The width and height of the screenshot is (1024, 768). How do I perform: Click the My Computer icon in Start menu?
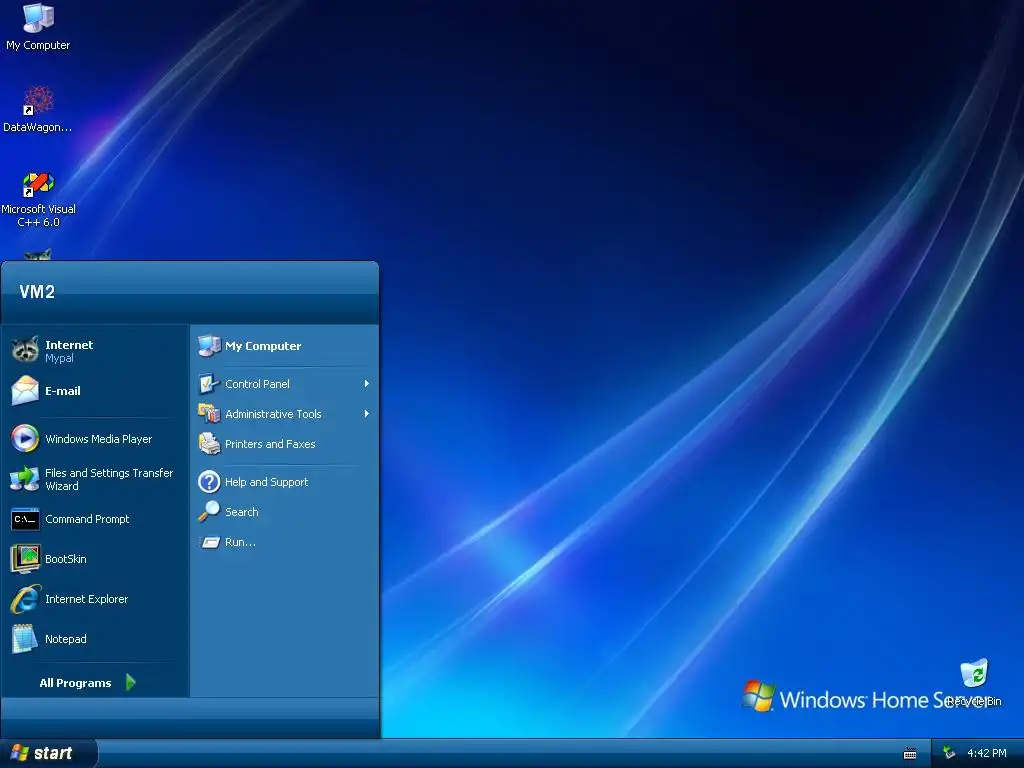209,345
